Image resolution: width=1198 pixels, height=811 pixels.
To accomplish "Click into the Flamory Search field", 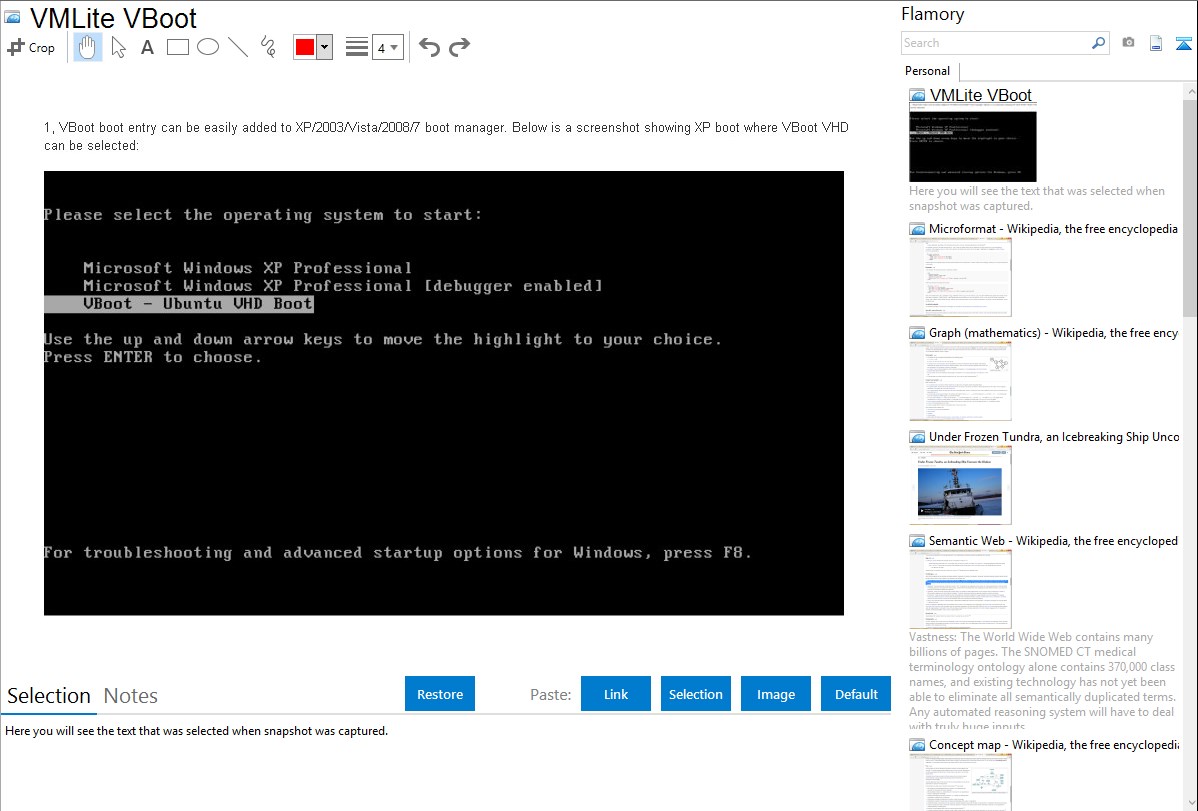I will coord(996,43).
